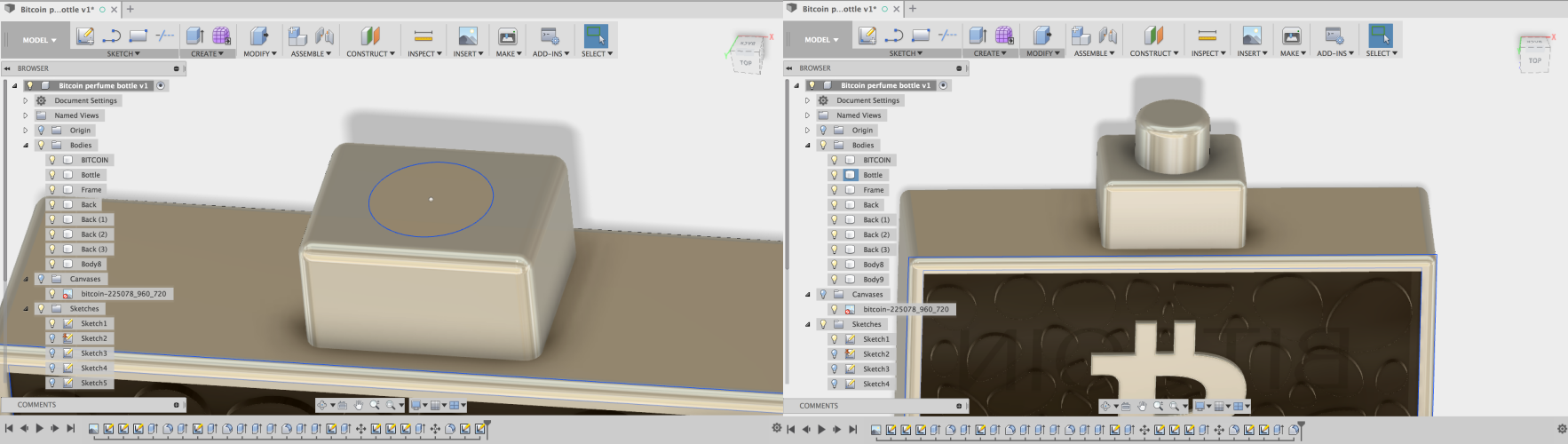
Task: Toggle Sketch5 visibility bulb in left window
Action: 52,383
